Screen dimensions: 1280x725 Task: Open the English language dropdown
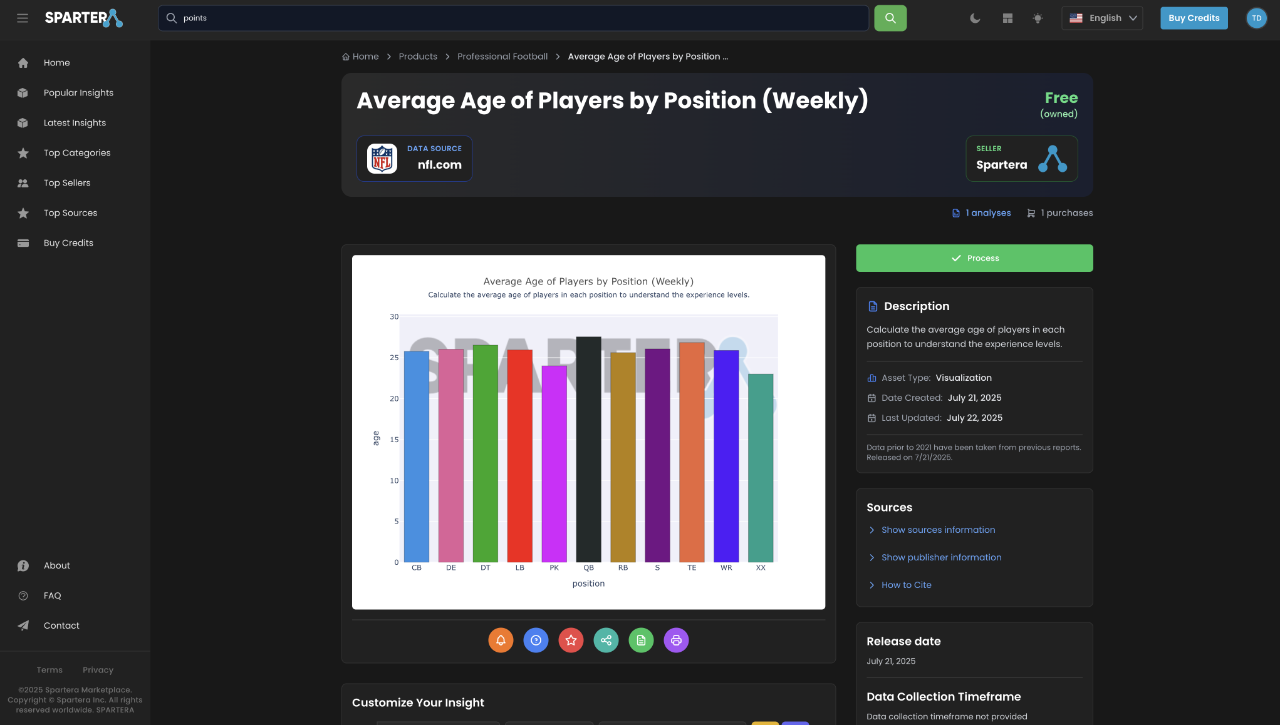pyautogui.click(x=1102, y=17)
